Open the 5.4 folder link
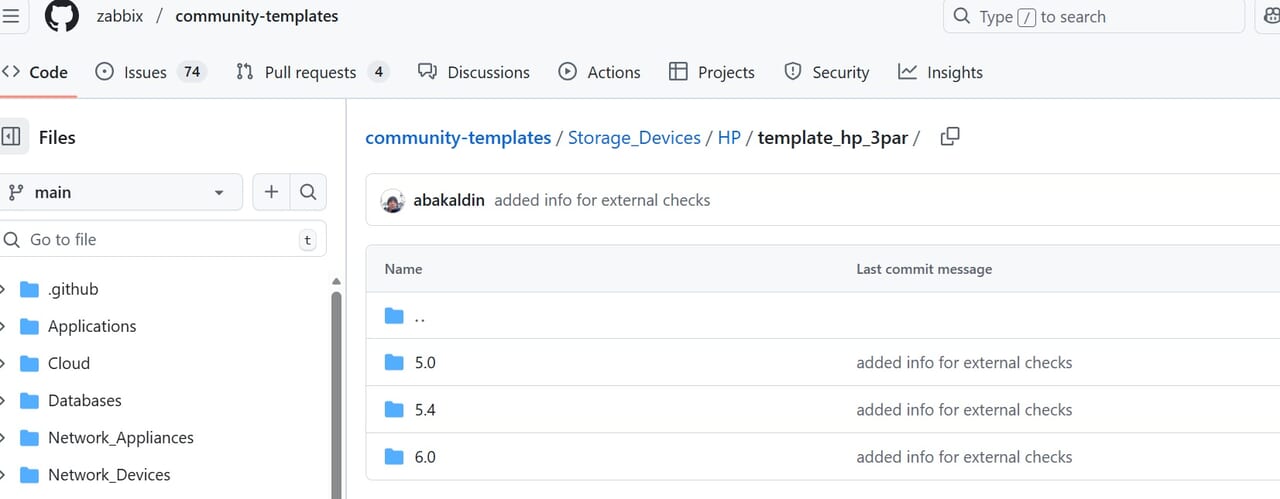Screen dimensions: 1280x499 tap(425, 410)
